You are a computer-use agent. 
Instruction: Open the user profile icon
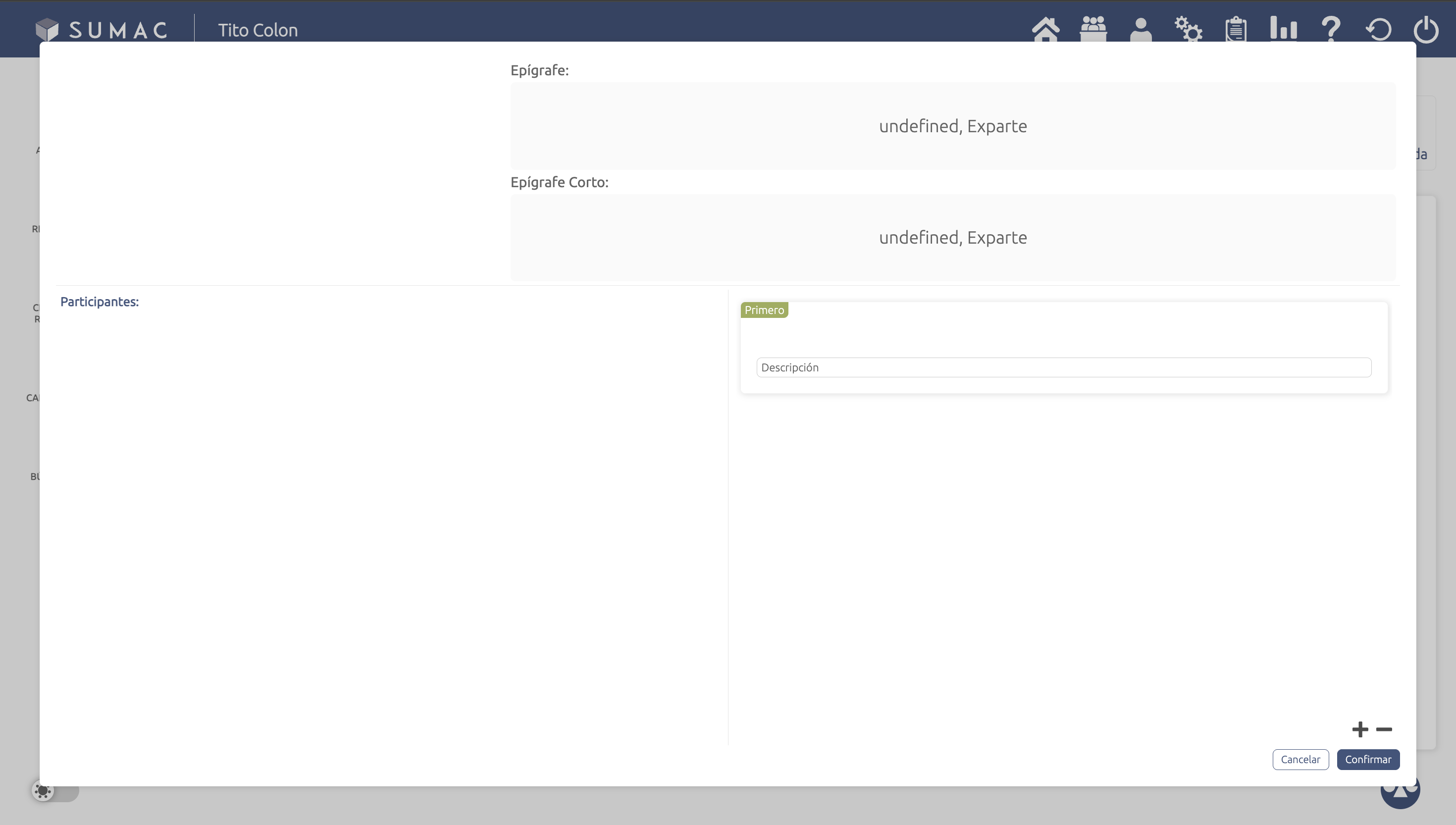coord(1141,28)
